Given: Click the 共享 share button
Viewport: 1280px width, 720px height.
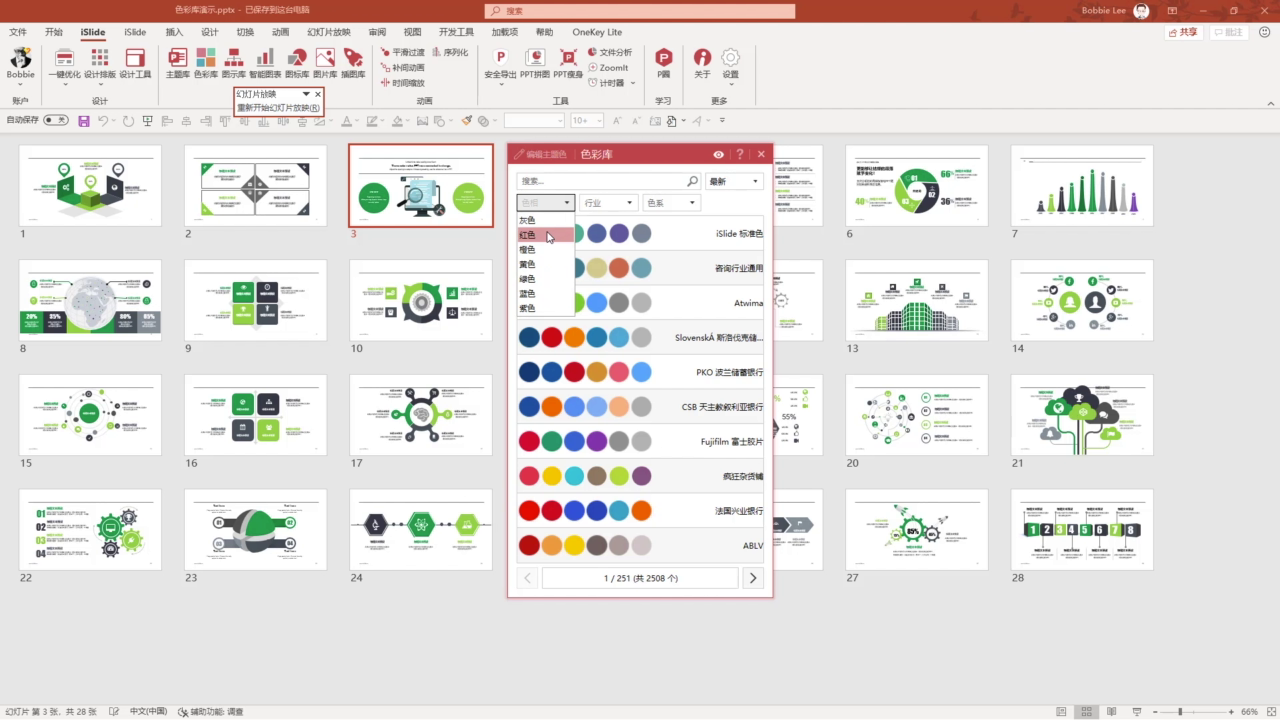Looking at the screenshot, I should click(x=1184, y=32).
